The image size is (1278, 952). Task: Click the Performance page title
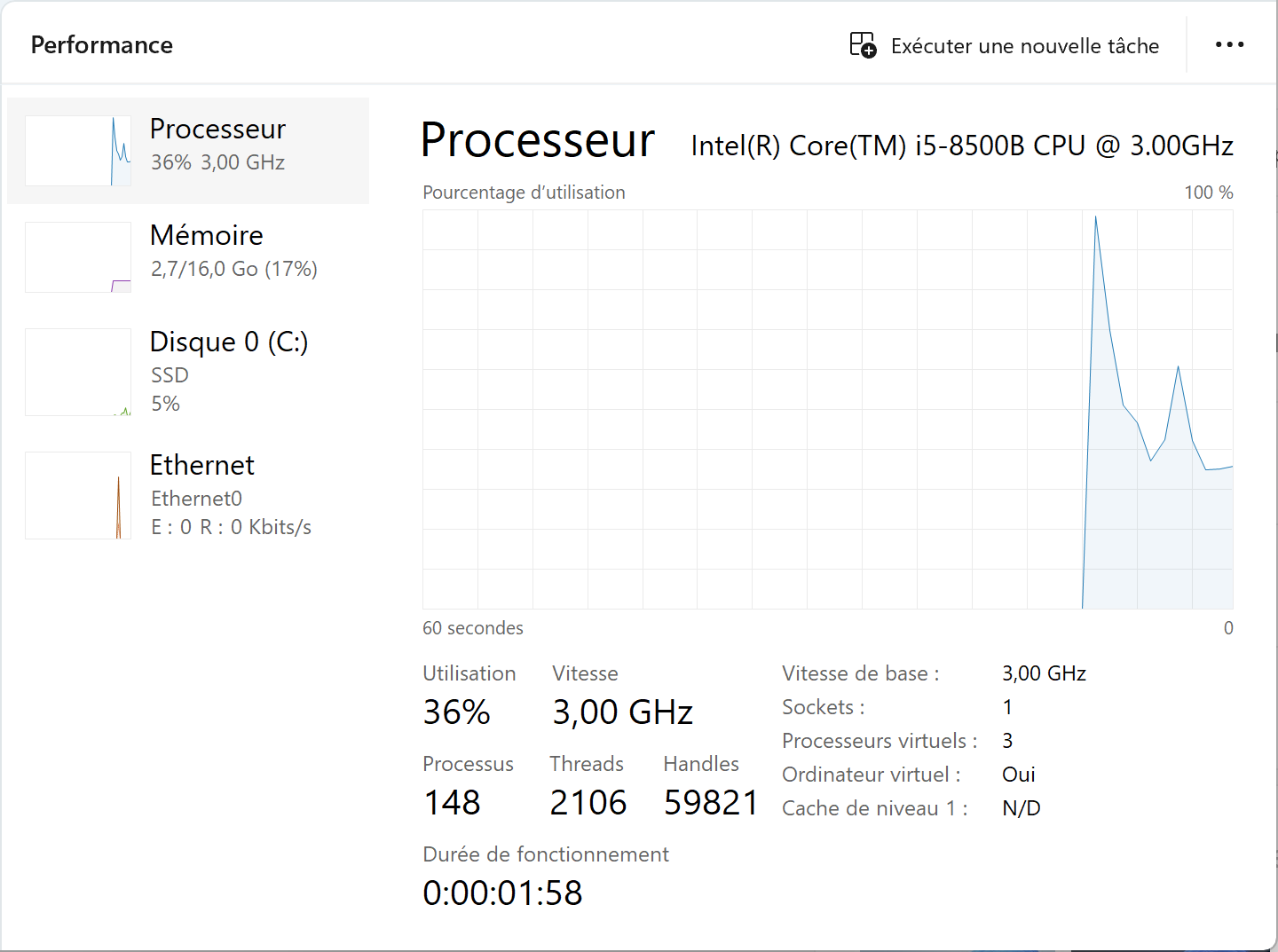point(102,45)
